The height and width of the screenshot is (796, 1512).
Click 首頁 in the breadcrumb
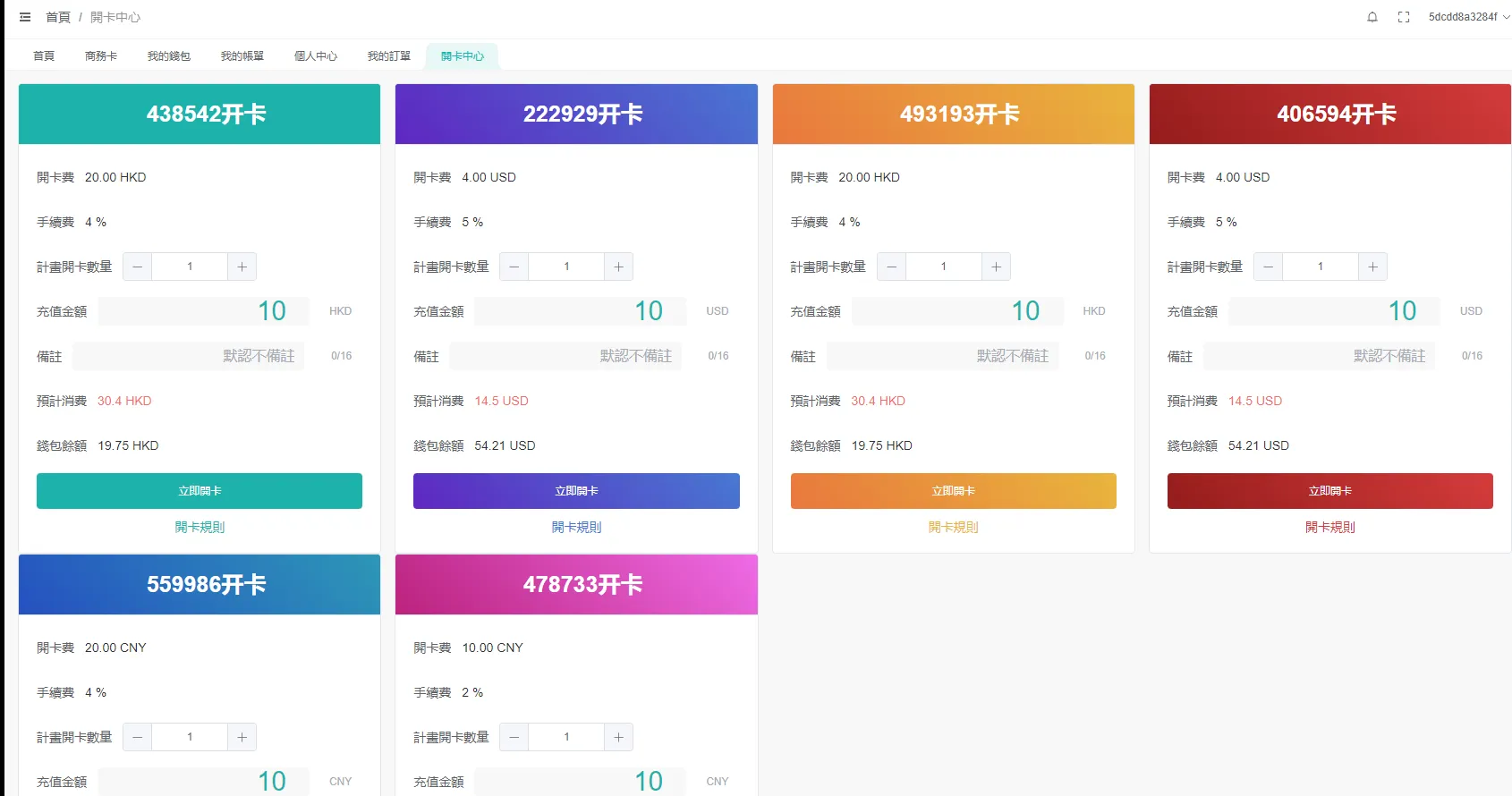click(x=58, y=17)
